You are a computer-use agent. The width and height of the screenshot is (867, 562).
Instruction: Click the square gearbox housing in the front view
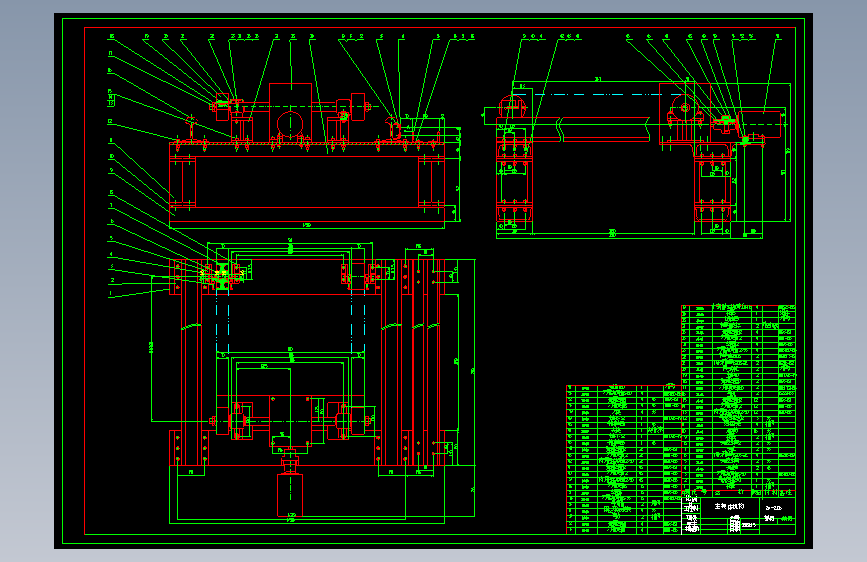(x=290, y=112)
